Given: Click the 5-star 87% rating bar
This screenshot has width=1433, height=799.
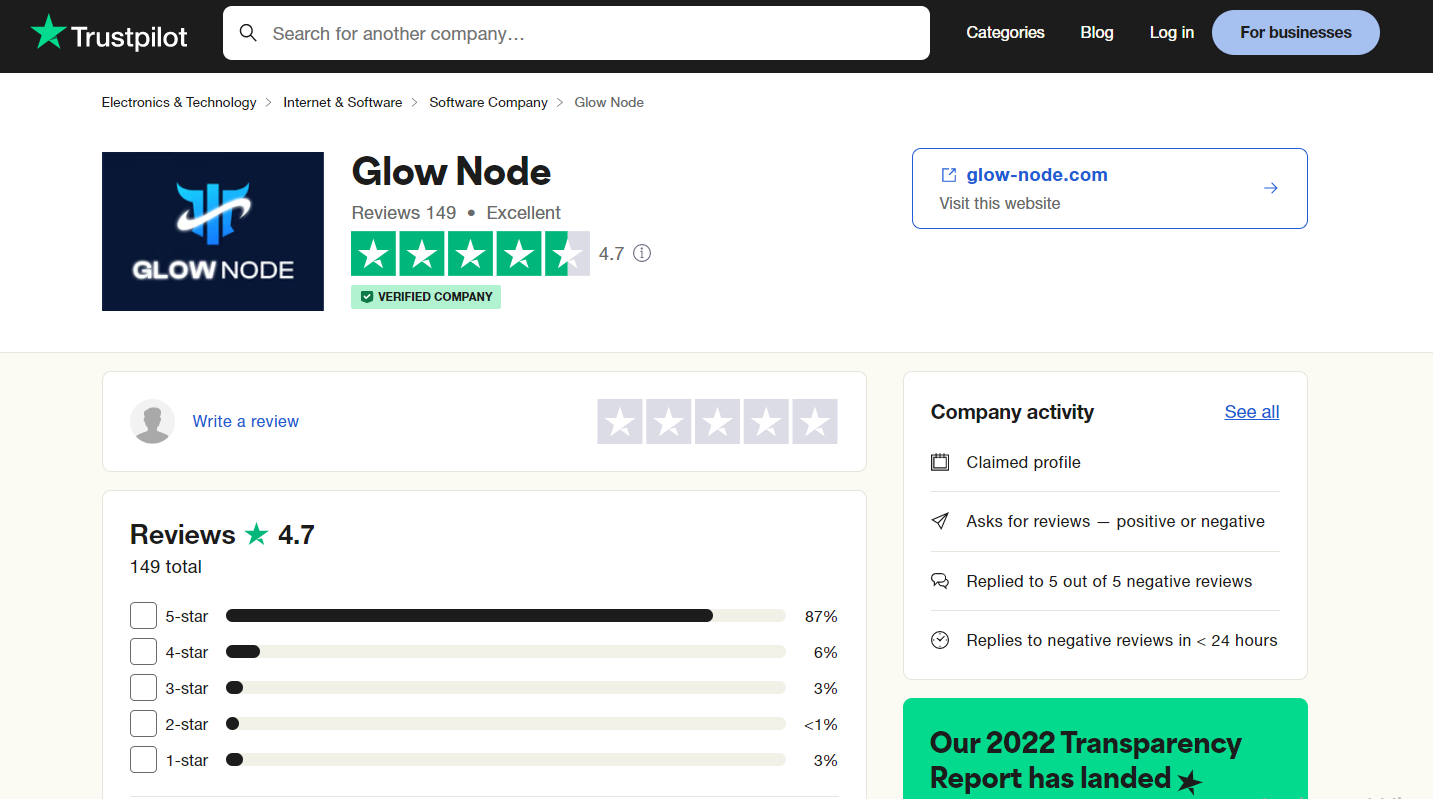Looking at the screenshot, I should (506, 616).
